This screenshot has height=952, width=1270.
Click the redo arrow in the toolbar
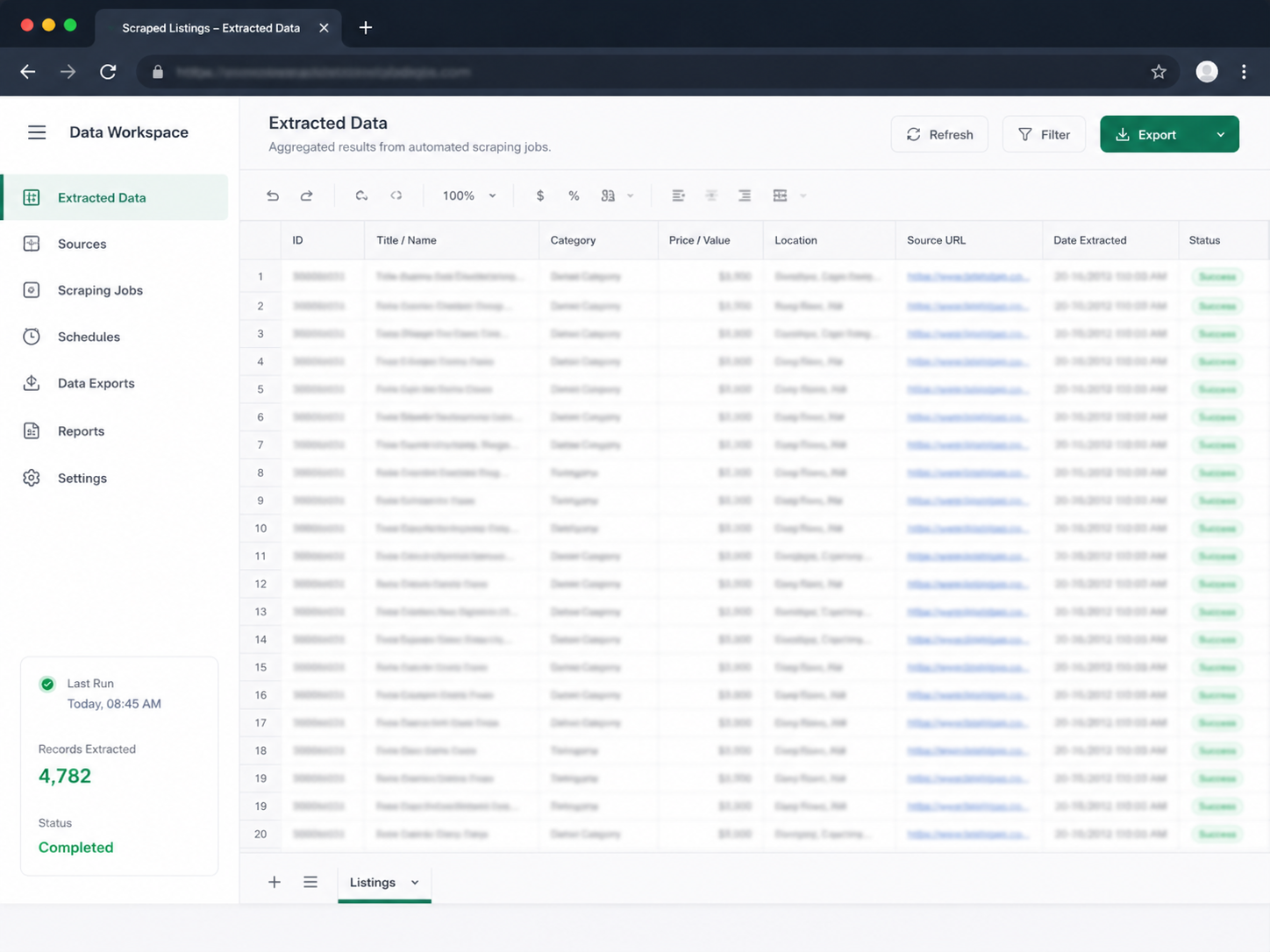[306, 195]
